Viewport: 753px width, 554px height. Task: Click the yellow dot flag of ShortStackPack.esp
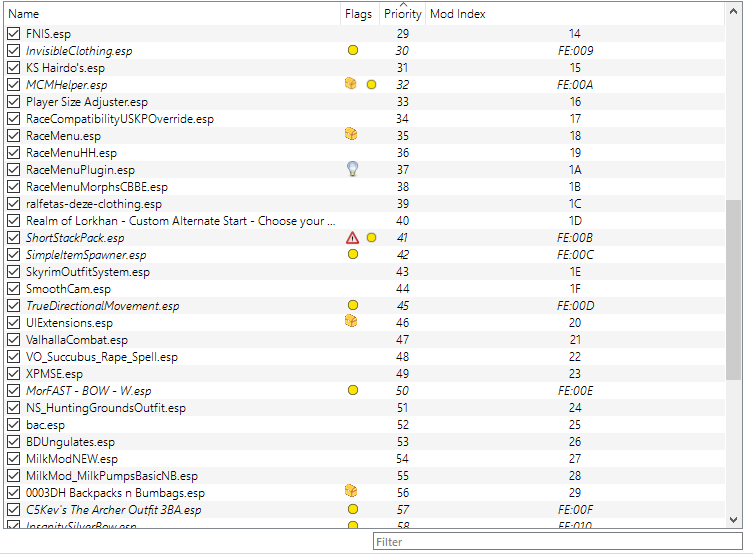point(371,238)
